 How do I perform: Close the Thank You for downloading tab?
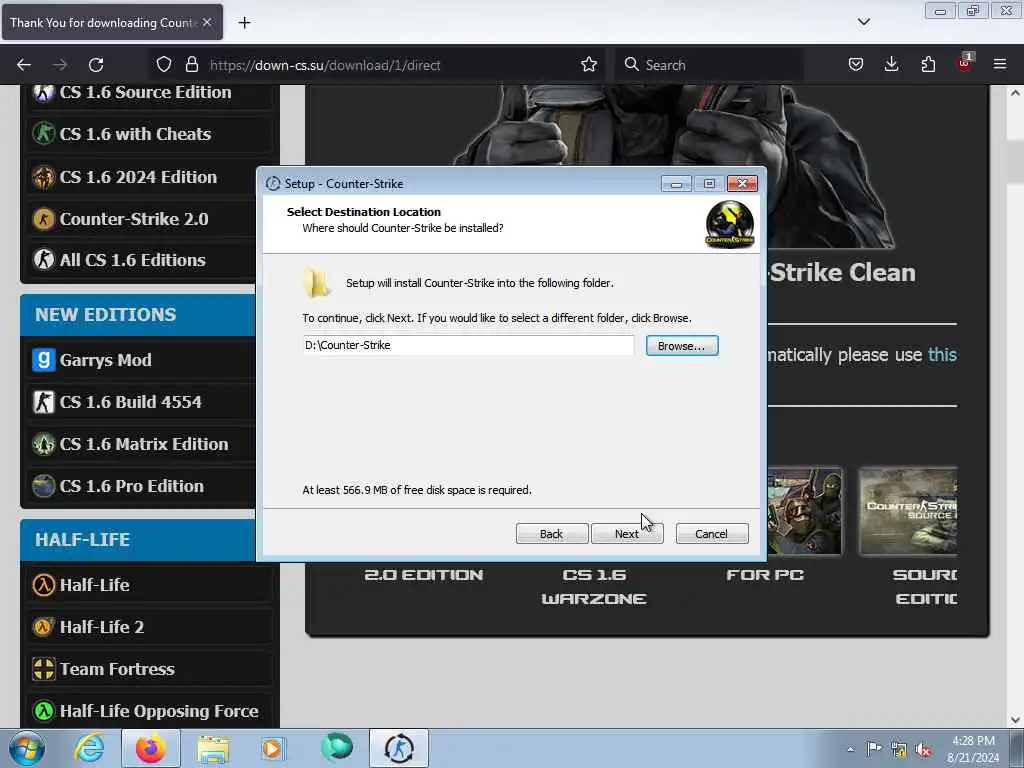click(207, 22)
